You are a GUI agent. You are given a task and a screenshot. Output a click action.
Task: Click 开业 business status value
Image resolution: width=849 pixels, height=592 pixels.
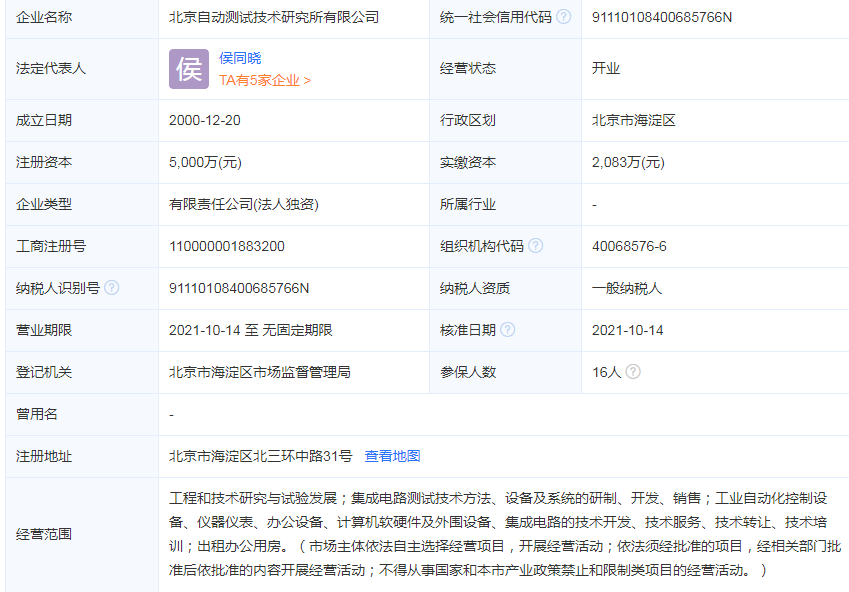pyautogui.click(x=606, y=68)
